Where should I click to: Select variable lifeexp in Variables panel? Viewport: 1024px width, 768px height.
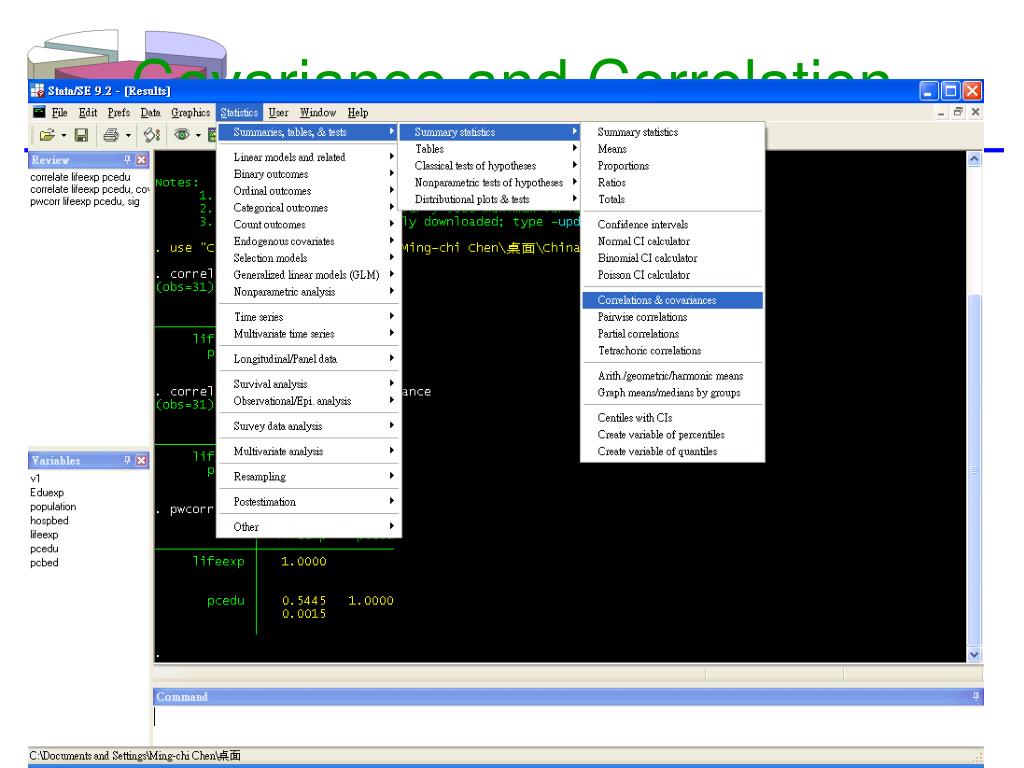point(44,534)
